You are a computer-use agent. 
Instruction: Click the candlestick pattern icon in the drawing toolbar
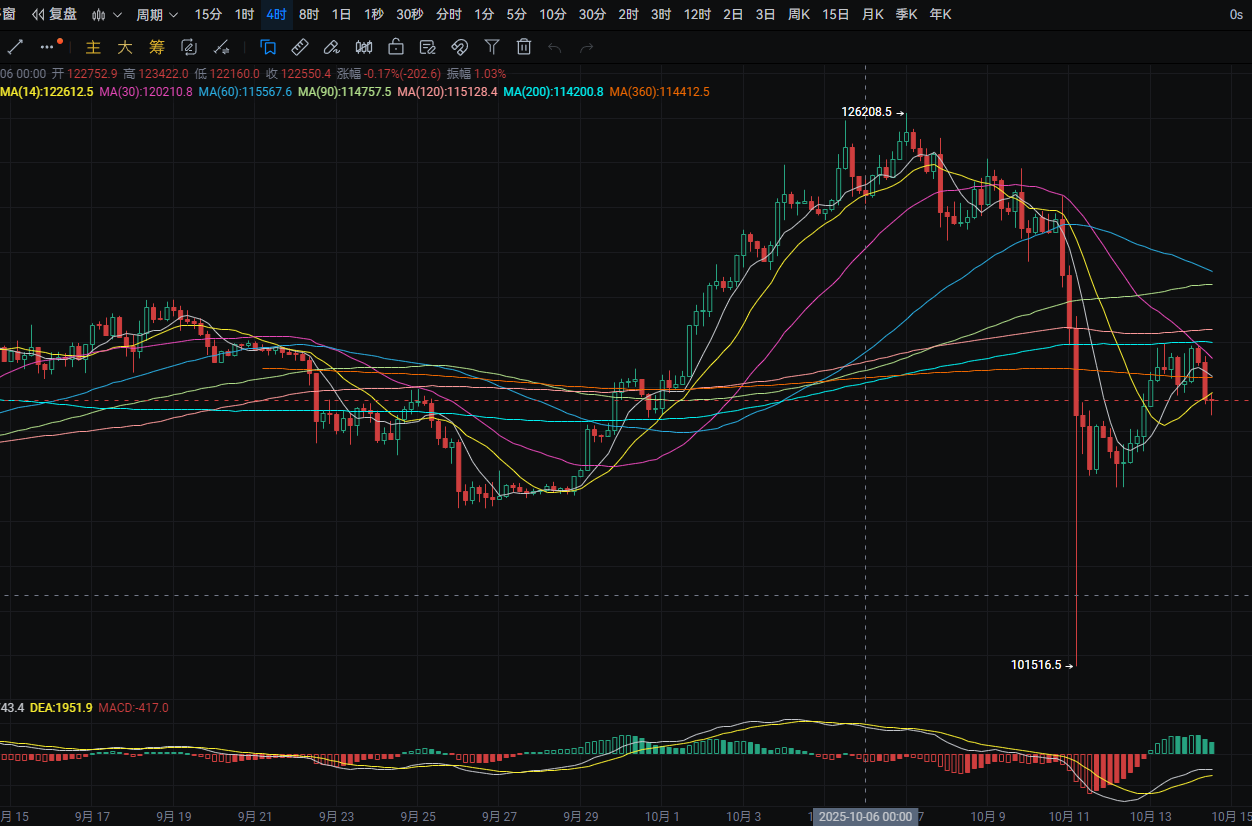pos(364,47)
